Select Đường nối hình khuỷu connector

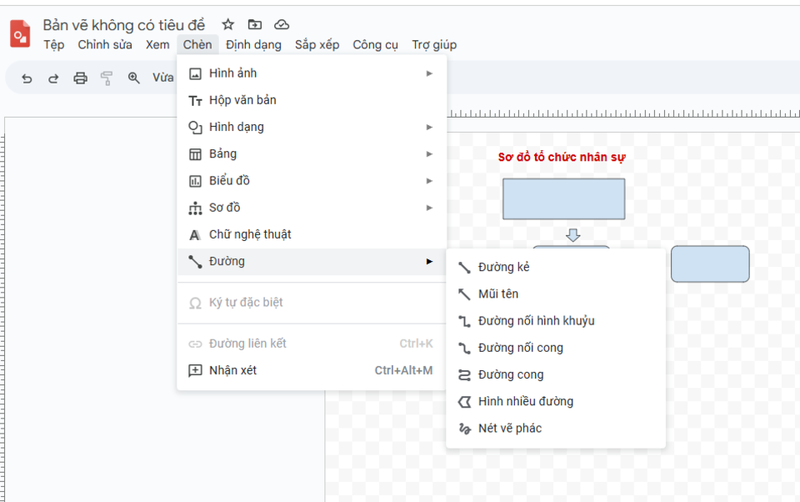pos(556,321)
